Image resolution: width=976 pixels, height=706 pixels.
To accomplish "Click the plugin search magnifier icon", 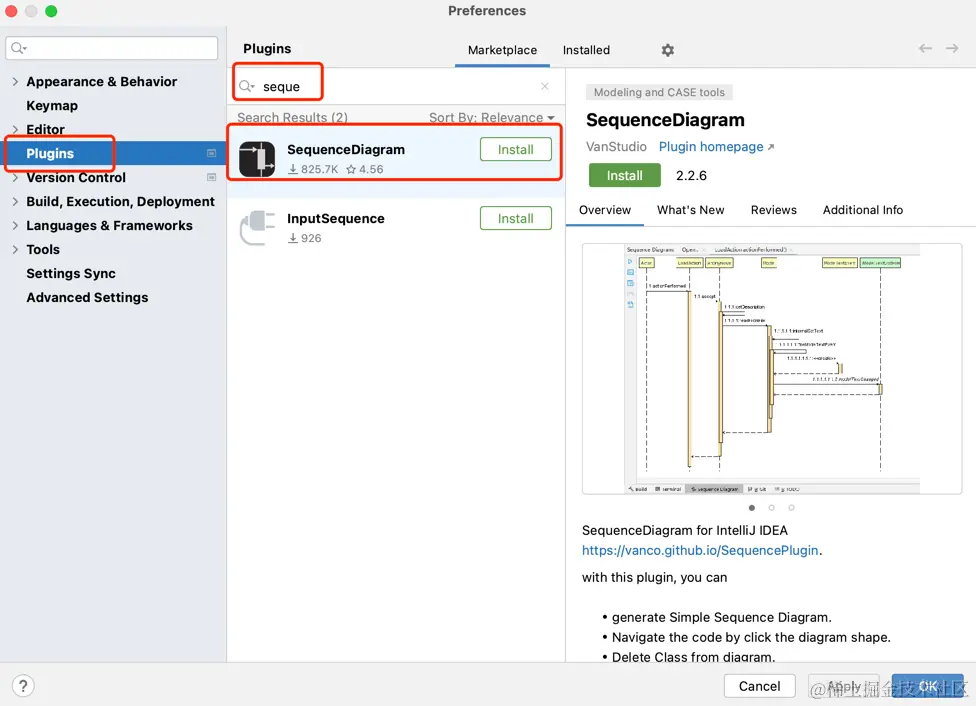I will tap(247, 86).
